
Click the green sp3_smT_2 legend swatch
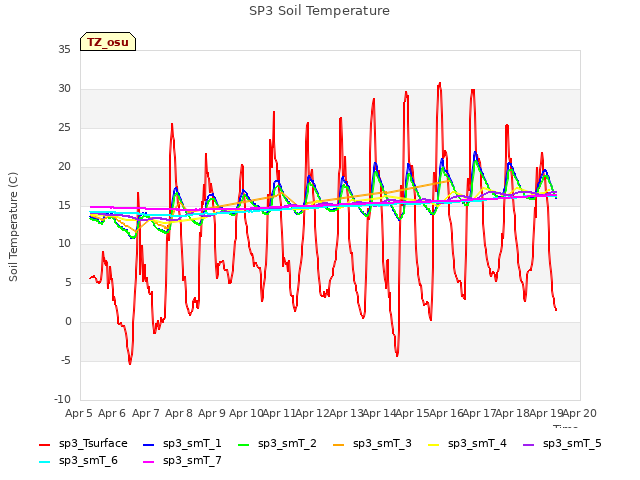pyautogui.click(x=244, y=444)
